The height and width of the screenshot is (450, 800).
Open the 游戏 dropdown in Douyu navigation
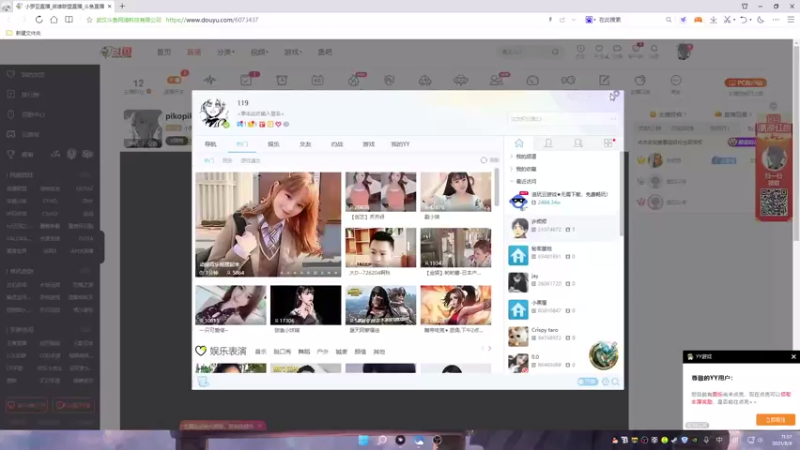tap(293, 52)
